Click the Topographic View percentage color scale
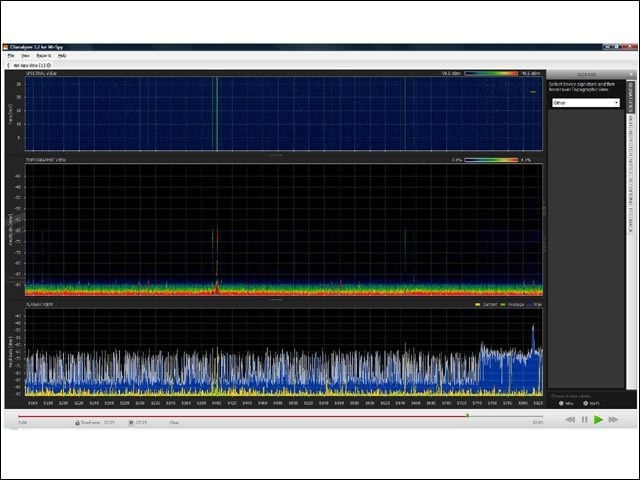Viewport: 640px width, 480px height. [x=491, y=160]
